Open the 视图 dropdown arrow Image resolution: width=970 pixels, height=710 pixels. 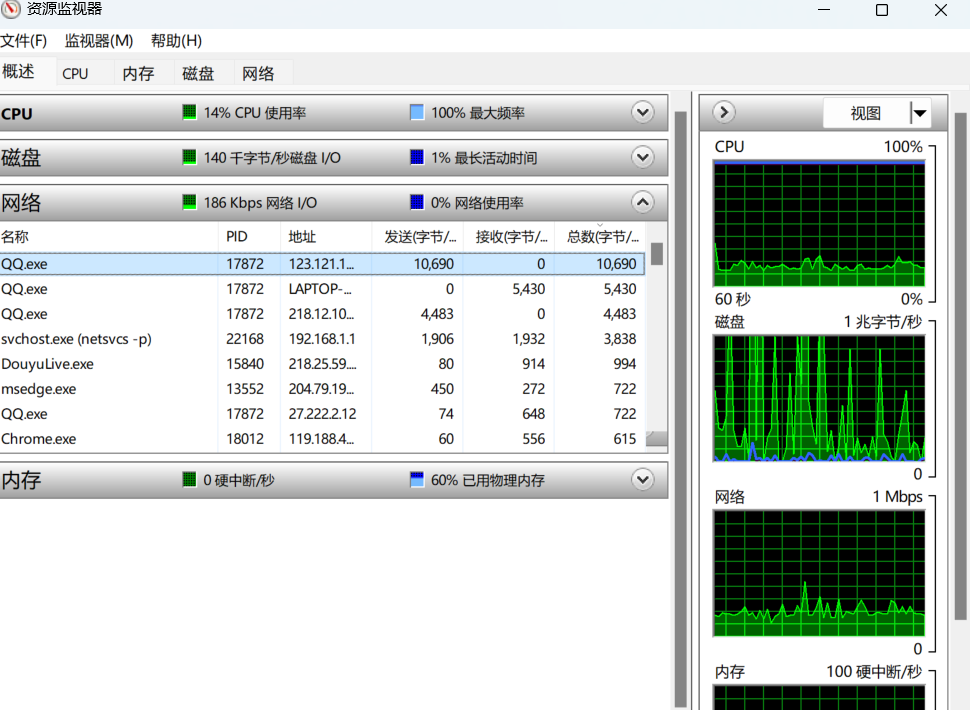tap(920, 113)
